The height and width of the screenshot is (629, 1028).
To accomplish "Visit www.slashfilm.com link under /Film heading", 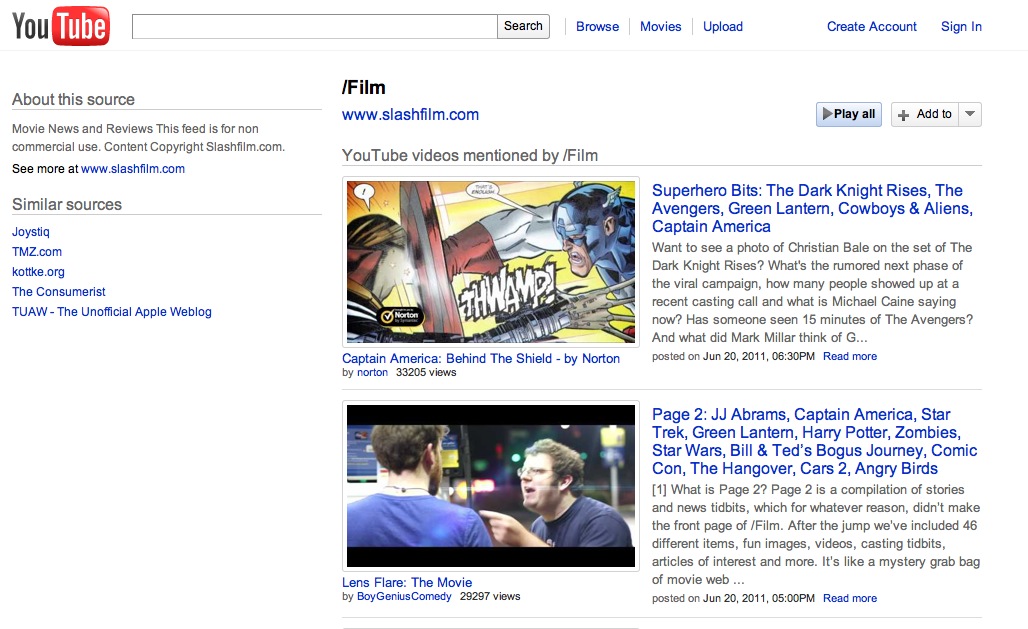I will coord(410,115).
